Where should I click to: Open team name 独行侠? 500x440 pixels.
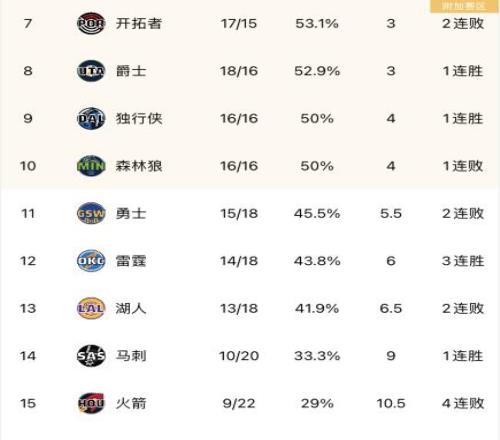(139, 118)
